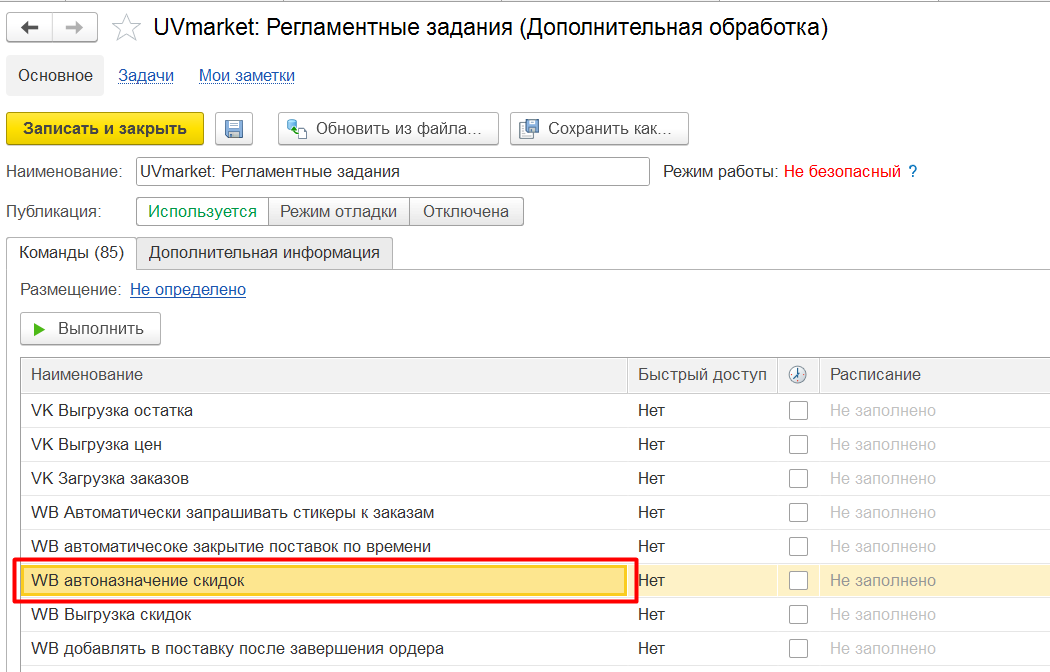Add form to favorites with star icon

pyautogui.click(x=126, y=28)
